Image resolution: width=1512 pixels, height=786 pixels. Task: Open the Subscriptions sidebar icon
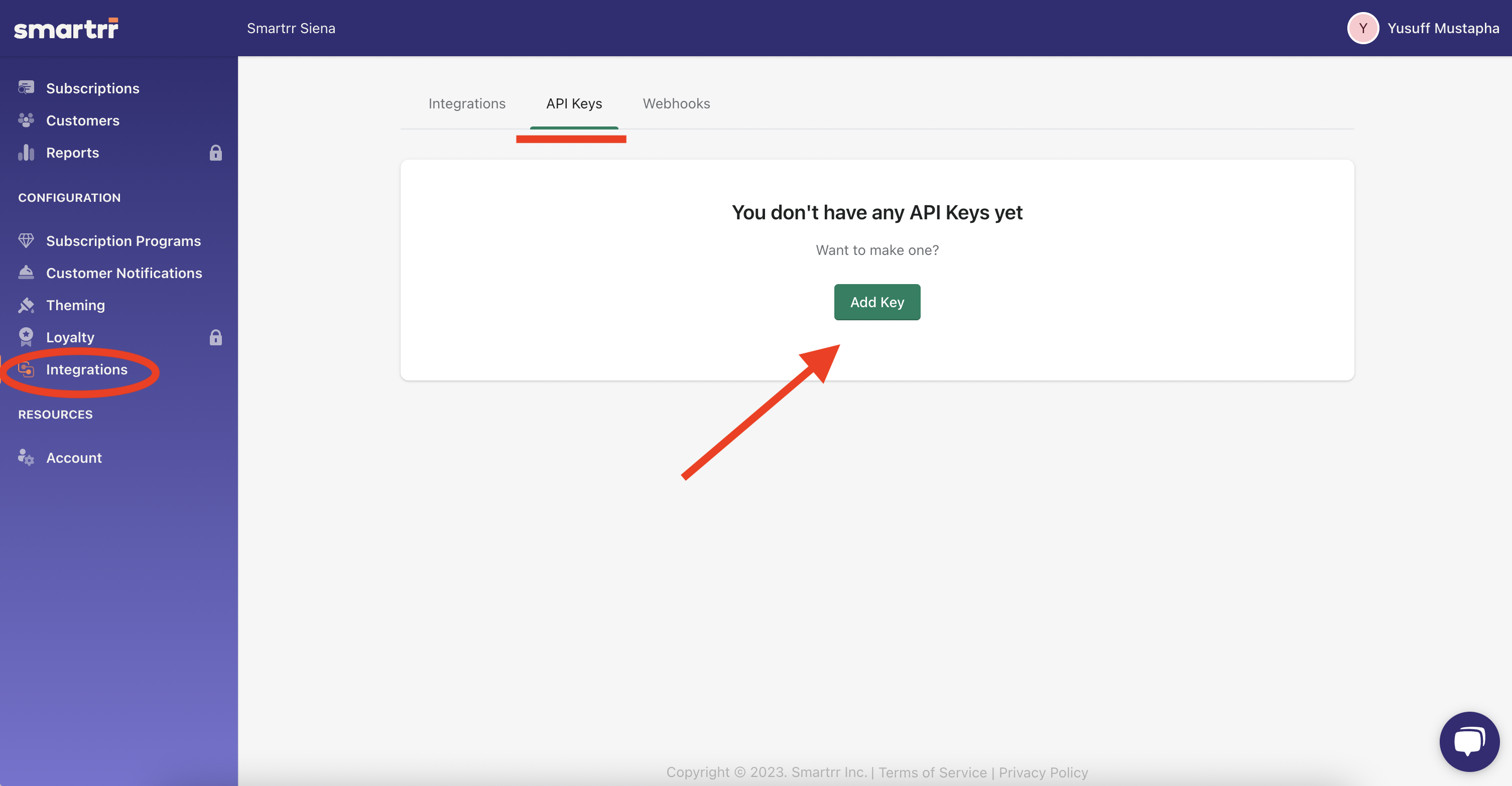pyautogui.click(x=26, y=87)
